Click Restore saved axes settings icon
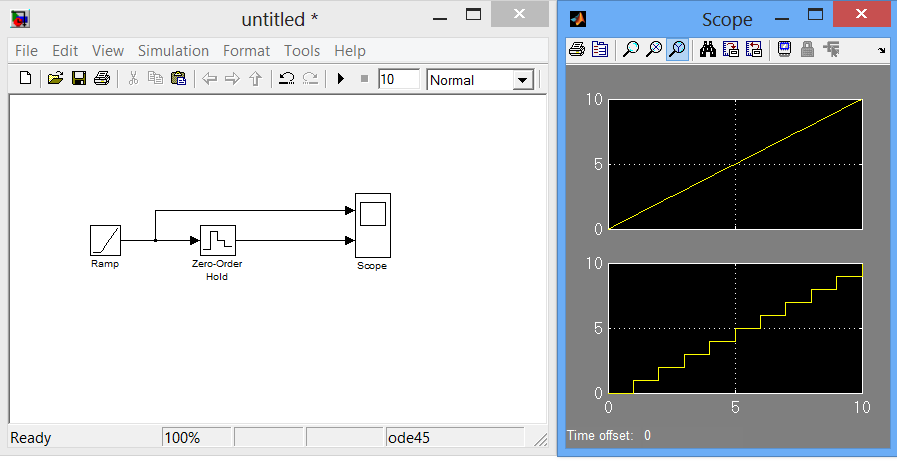Viewport: 897px width, 461px height. [755, 50]
